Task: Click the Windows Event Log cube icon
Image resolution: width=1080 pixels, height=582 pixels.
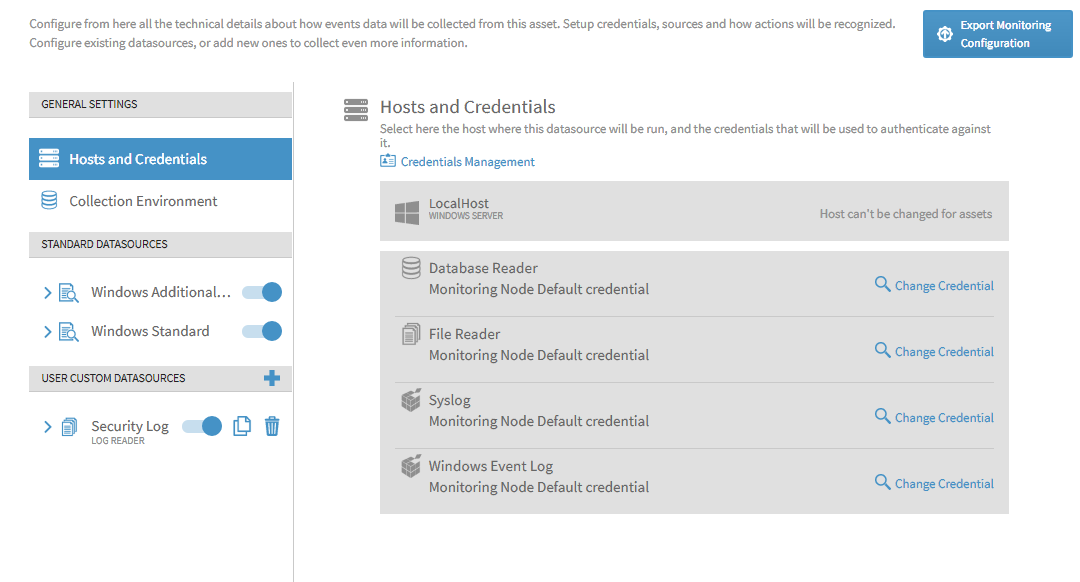Action: click(411, 466)
